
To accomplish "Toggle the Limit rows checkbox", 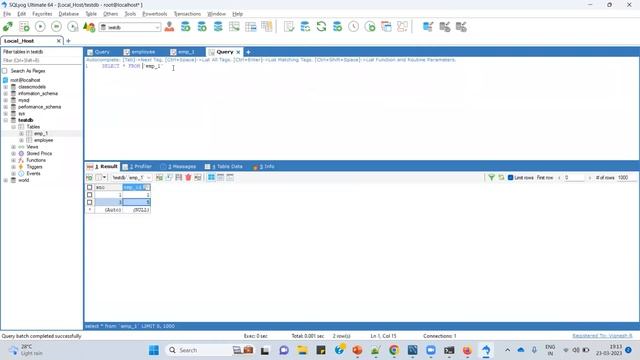I will (x=510, y=178).
